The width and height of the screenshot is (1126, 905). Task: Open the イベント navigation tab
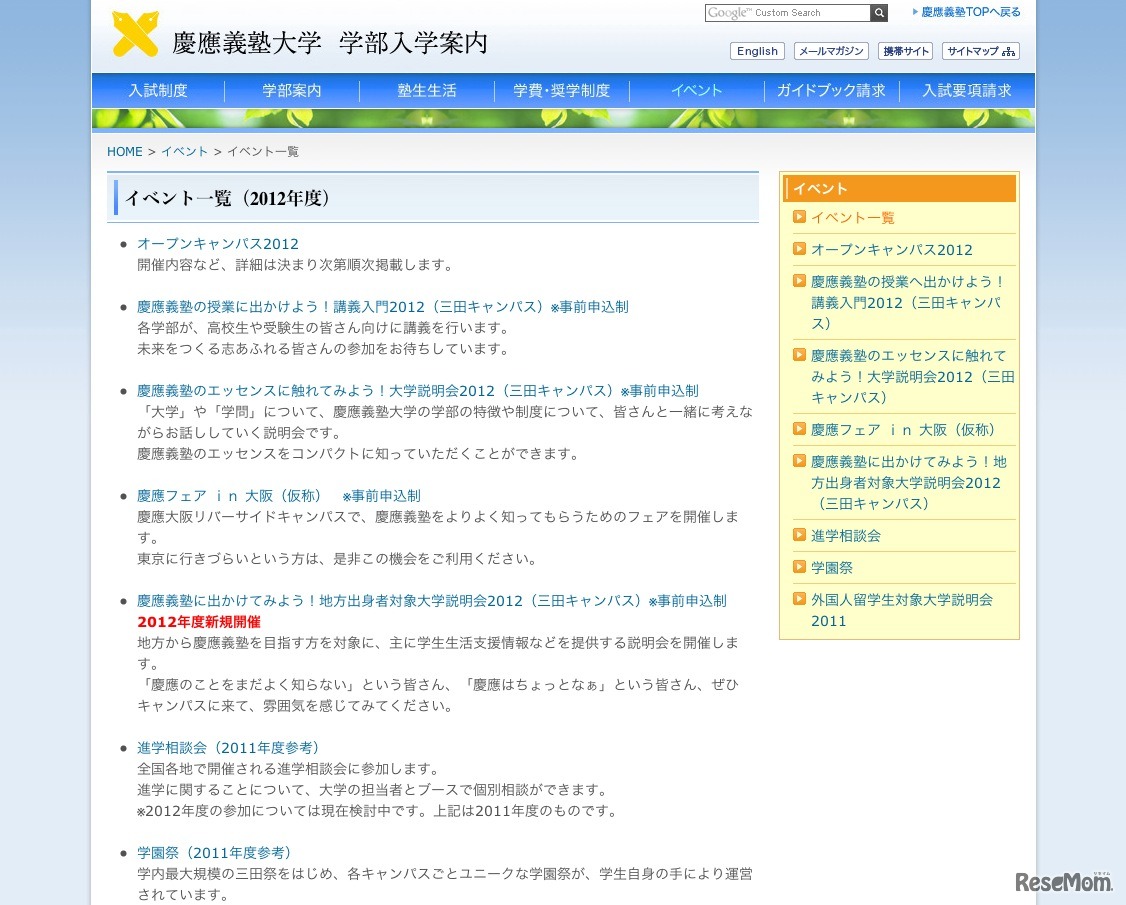point(697,90)
